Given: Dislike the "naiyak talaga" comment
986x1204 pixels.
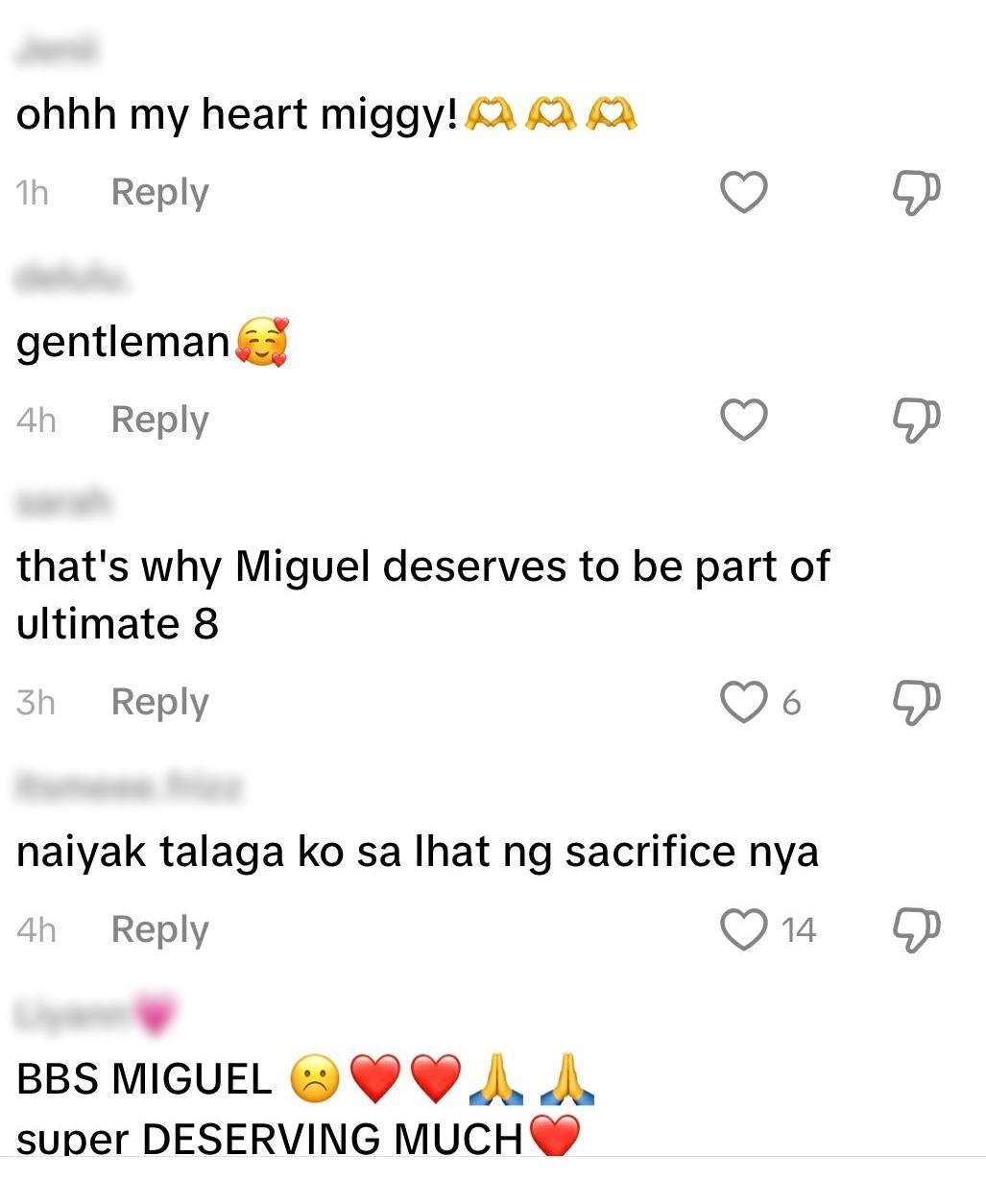Looking at the screenshot, I should tap(916, 929).
